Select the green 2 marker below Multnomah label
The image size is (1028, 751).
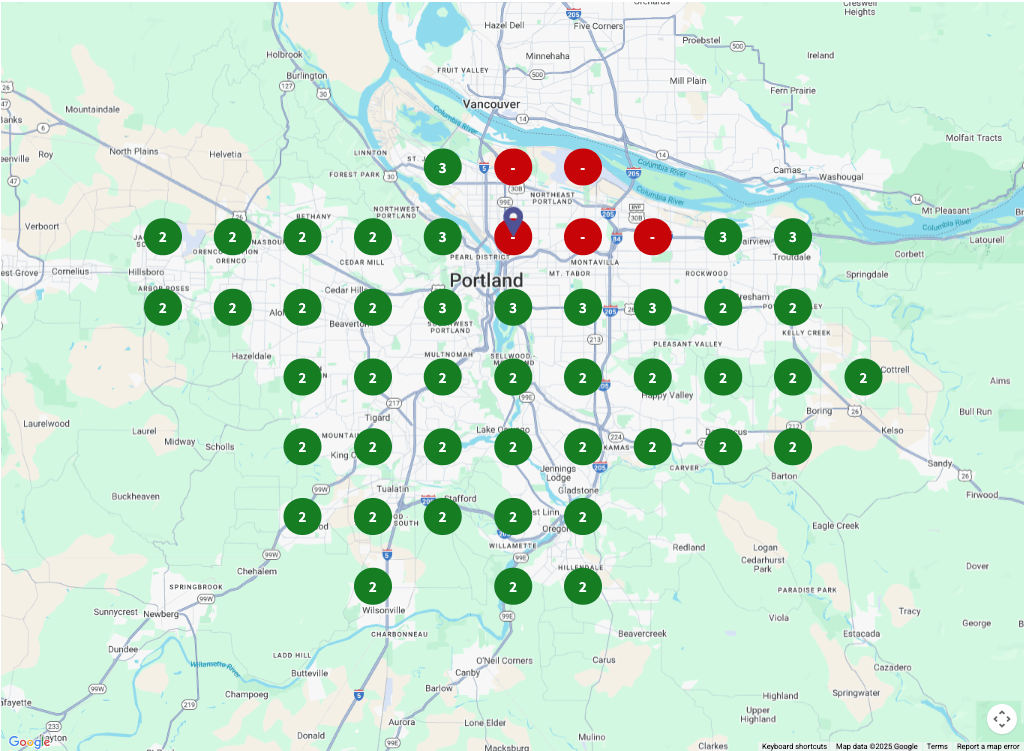(443, 377)
